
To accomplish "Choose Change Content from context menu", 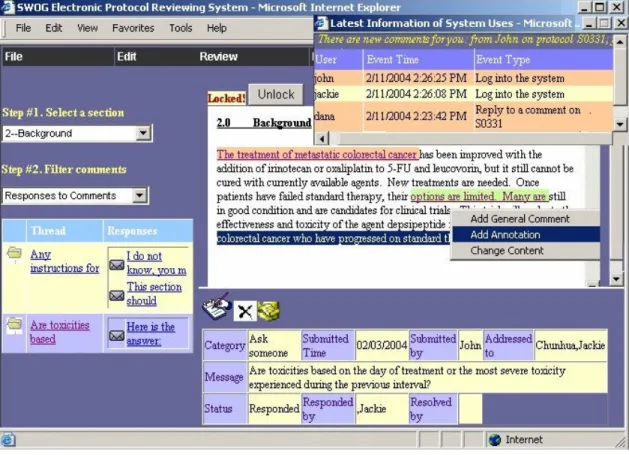I will (x=525, y=251).
